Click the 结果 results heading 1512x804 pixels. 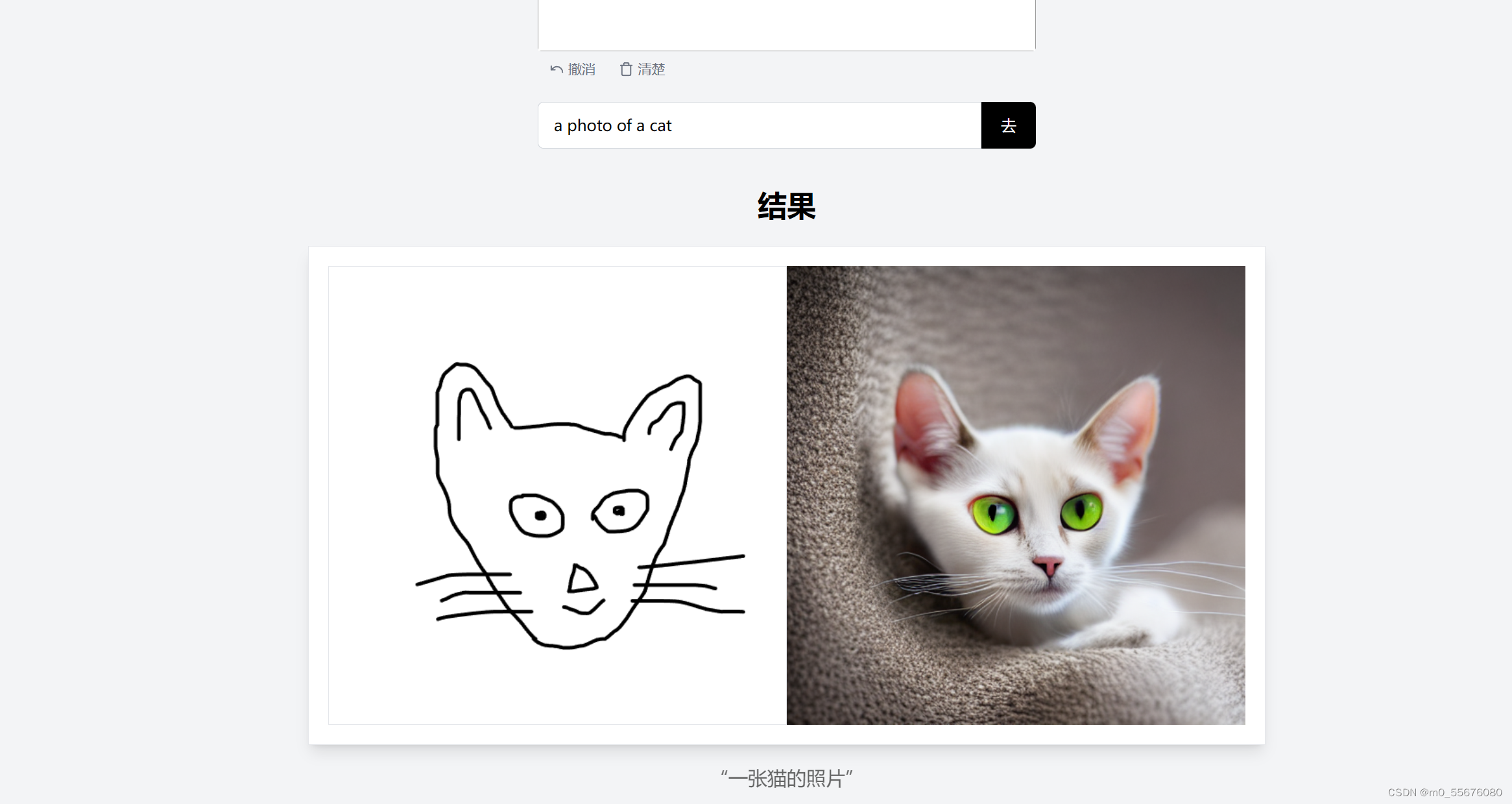[x=787, y=206]
